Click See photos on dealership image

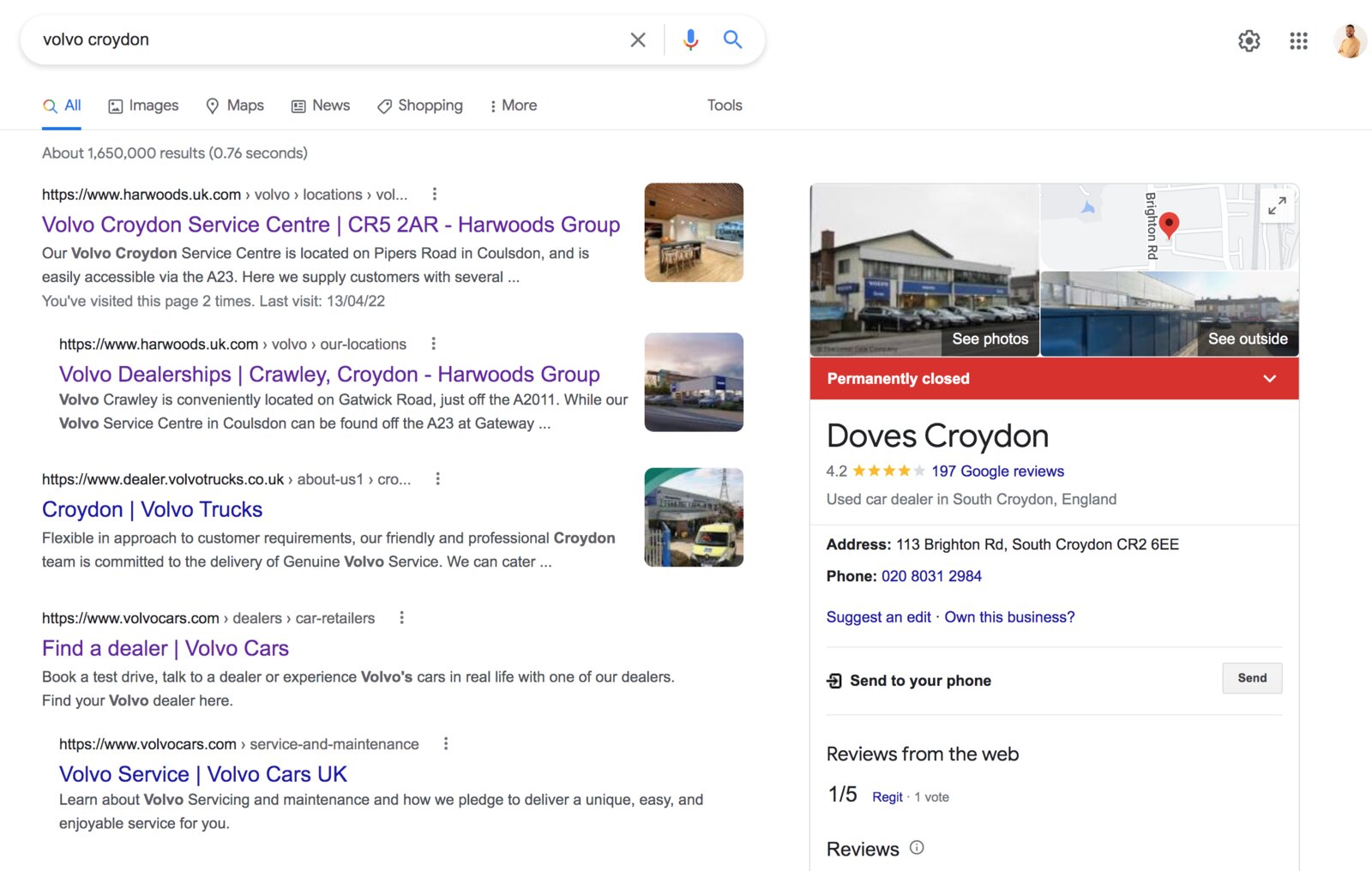tap(990, 339)
